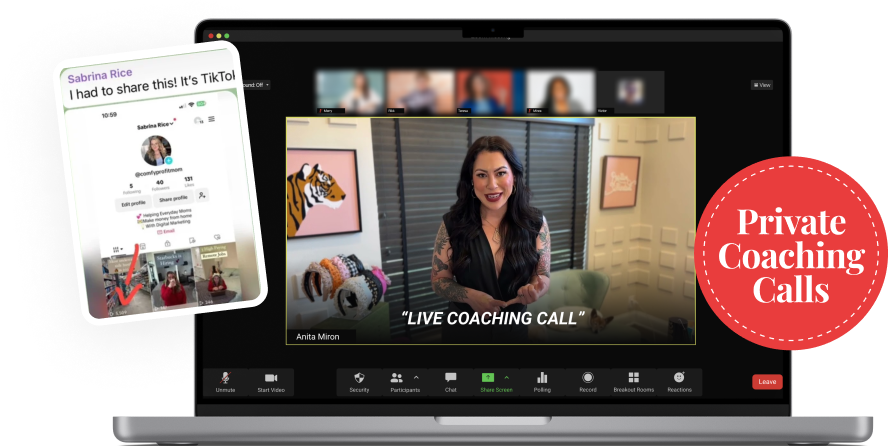Click the green Share Screen icon

pyautogui.click(x=488, y=377)
